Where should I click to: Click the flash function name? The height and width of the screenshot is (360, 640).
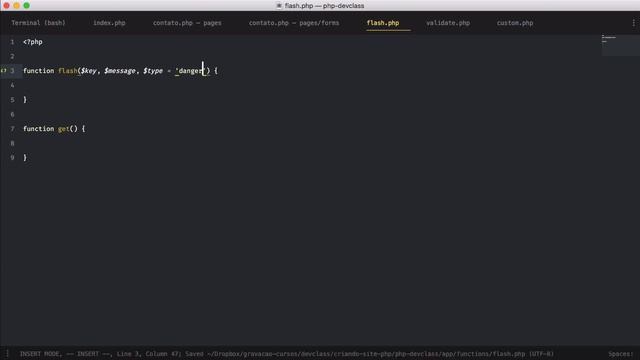[67, 71]
